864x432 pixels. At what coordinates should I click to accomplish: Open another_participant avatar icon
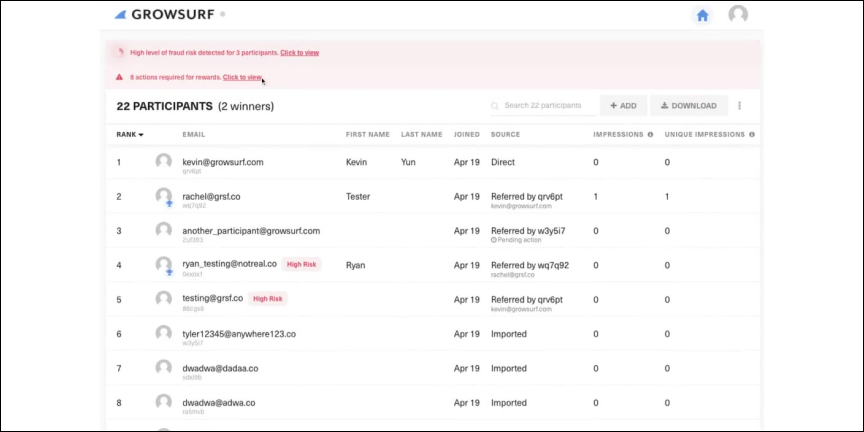163,230
